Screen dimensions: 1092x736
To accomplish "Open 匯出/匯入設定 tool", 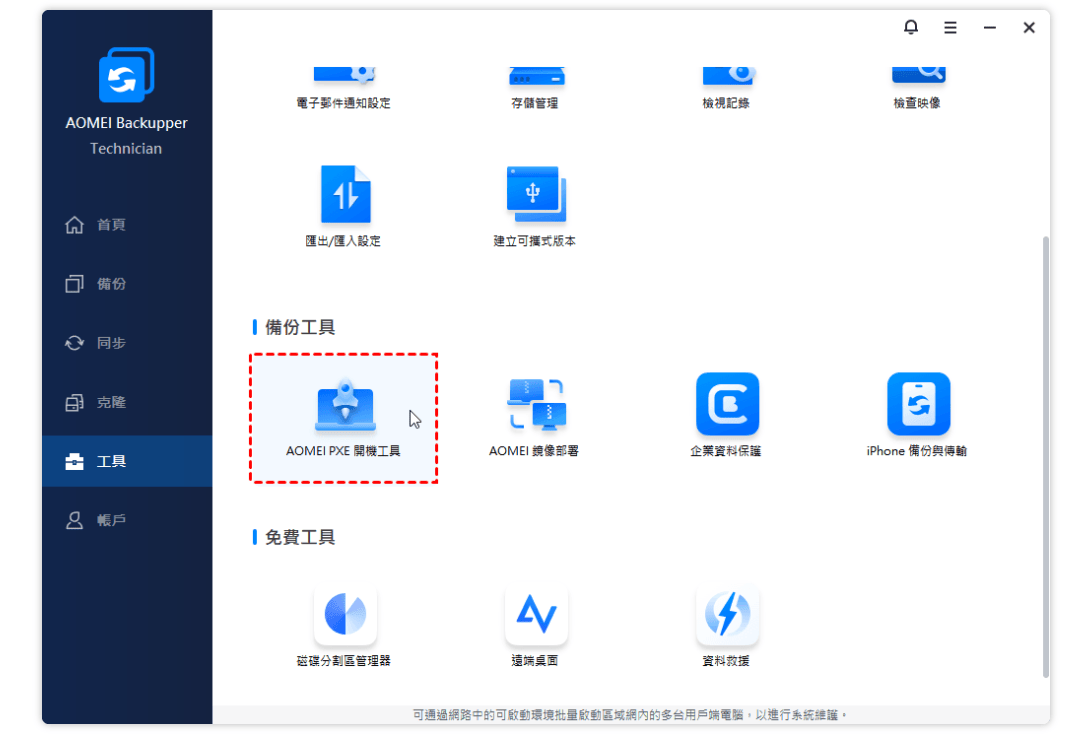I will coord(345,195).
